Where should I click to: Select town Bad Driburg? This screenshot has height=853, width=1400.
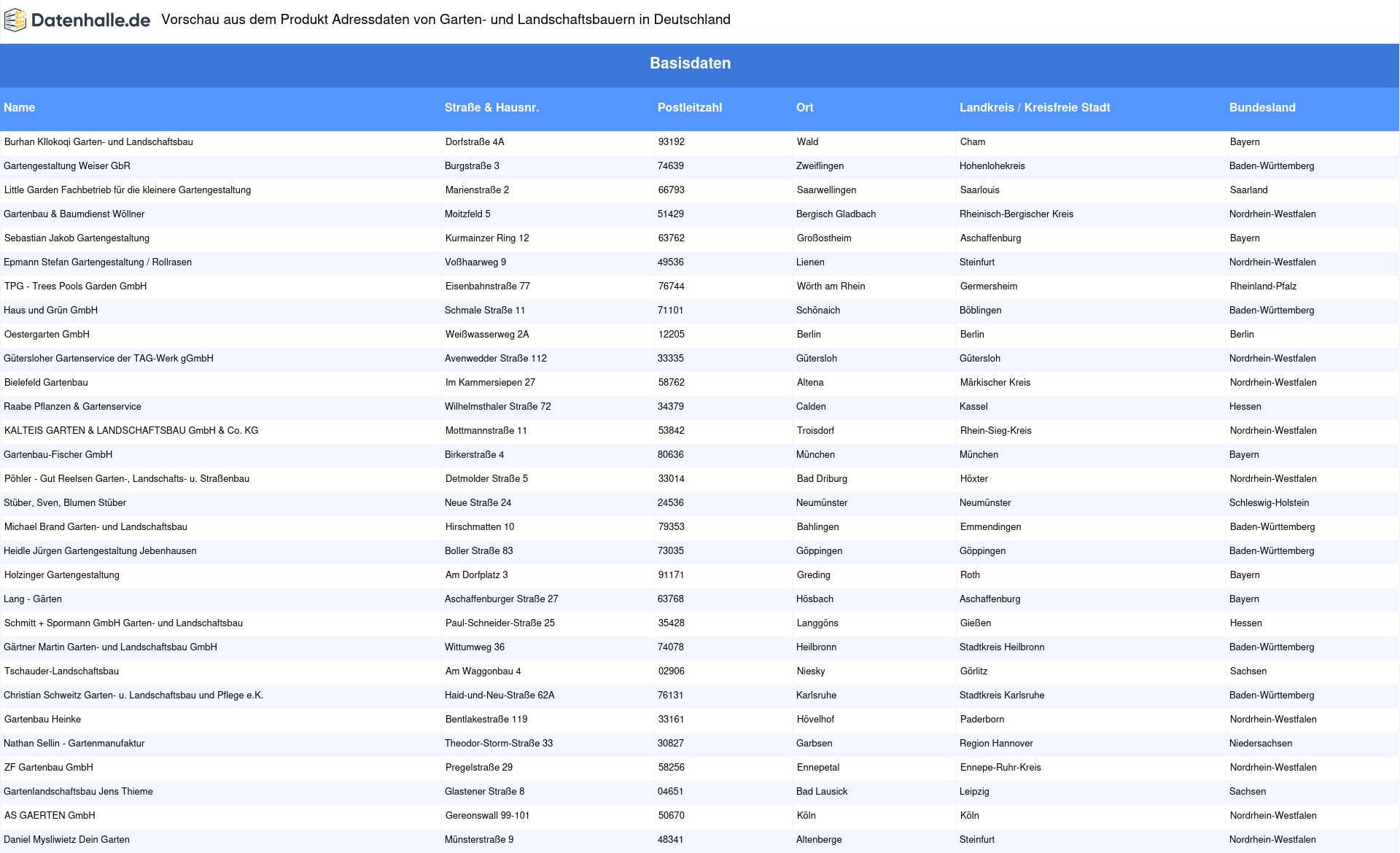(x=822, y=479)
